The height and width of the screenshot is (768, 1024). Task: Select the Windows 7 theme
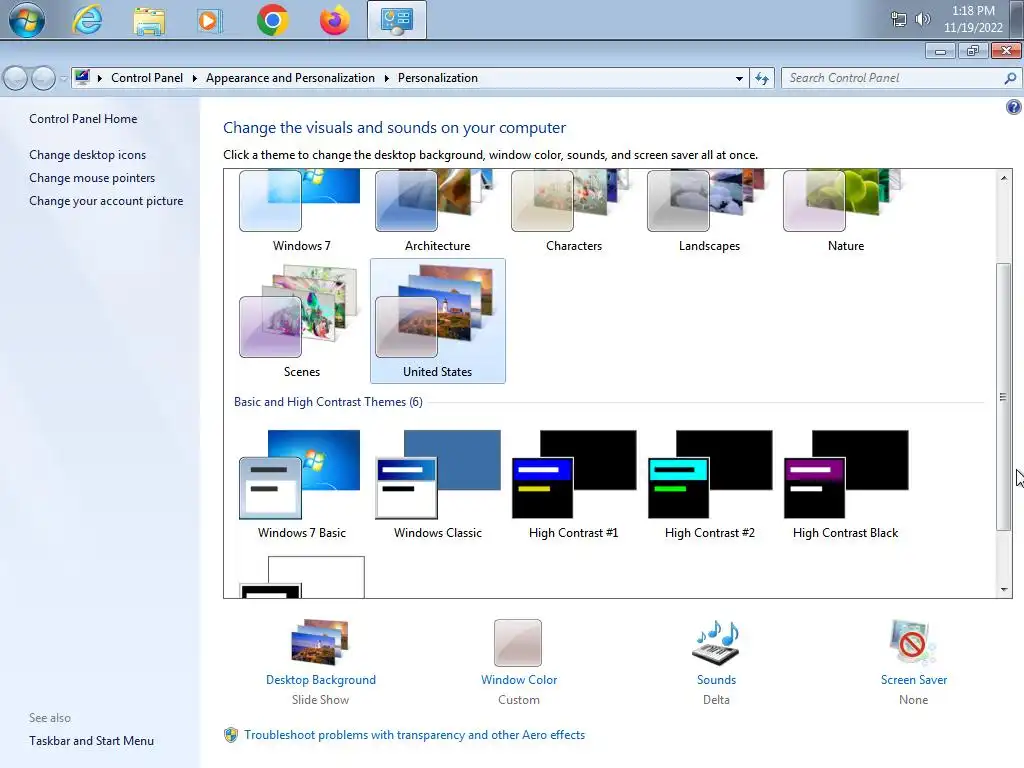[x=302, y=211]
